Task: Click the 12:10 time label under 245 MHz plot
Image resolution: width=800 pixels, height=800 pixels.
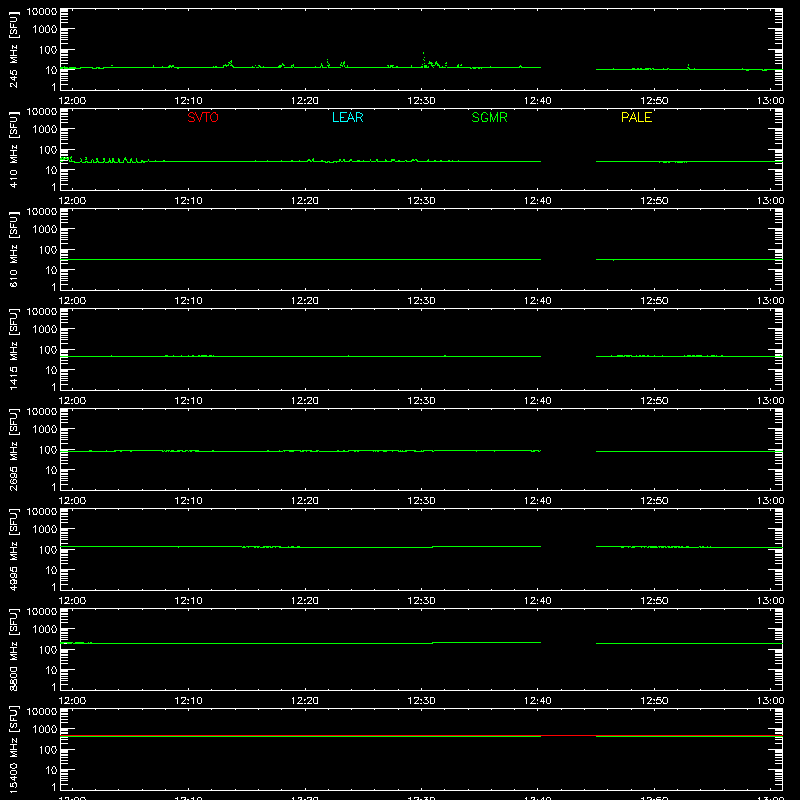Action: click(188, 101)
